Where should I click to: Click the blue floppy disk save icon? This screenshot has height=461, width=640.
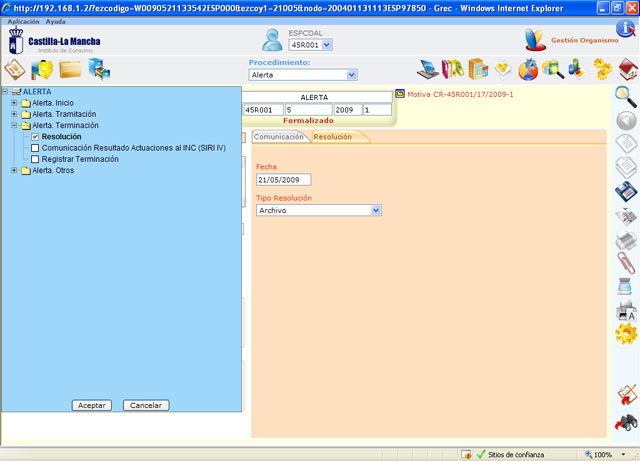pos(625,192)
